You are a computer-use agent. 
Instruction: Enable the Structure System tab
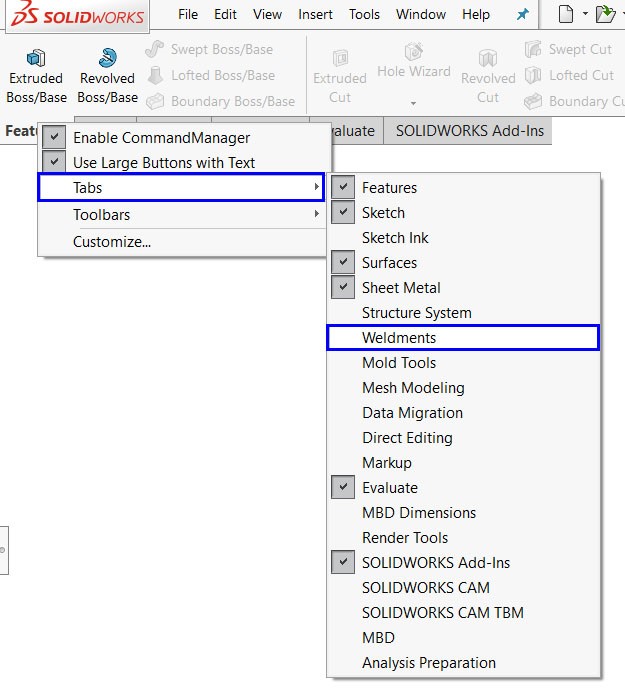pyautogui.click(x=463, y=312)
